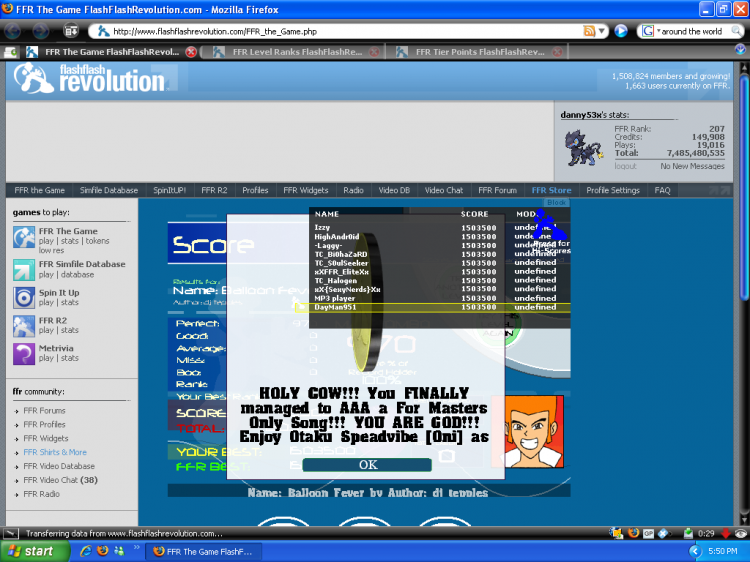The image size is (750, 562).
Task: Click the Firefox icon in the status bar
Action: pyautogui.click(x=633, y=533)
